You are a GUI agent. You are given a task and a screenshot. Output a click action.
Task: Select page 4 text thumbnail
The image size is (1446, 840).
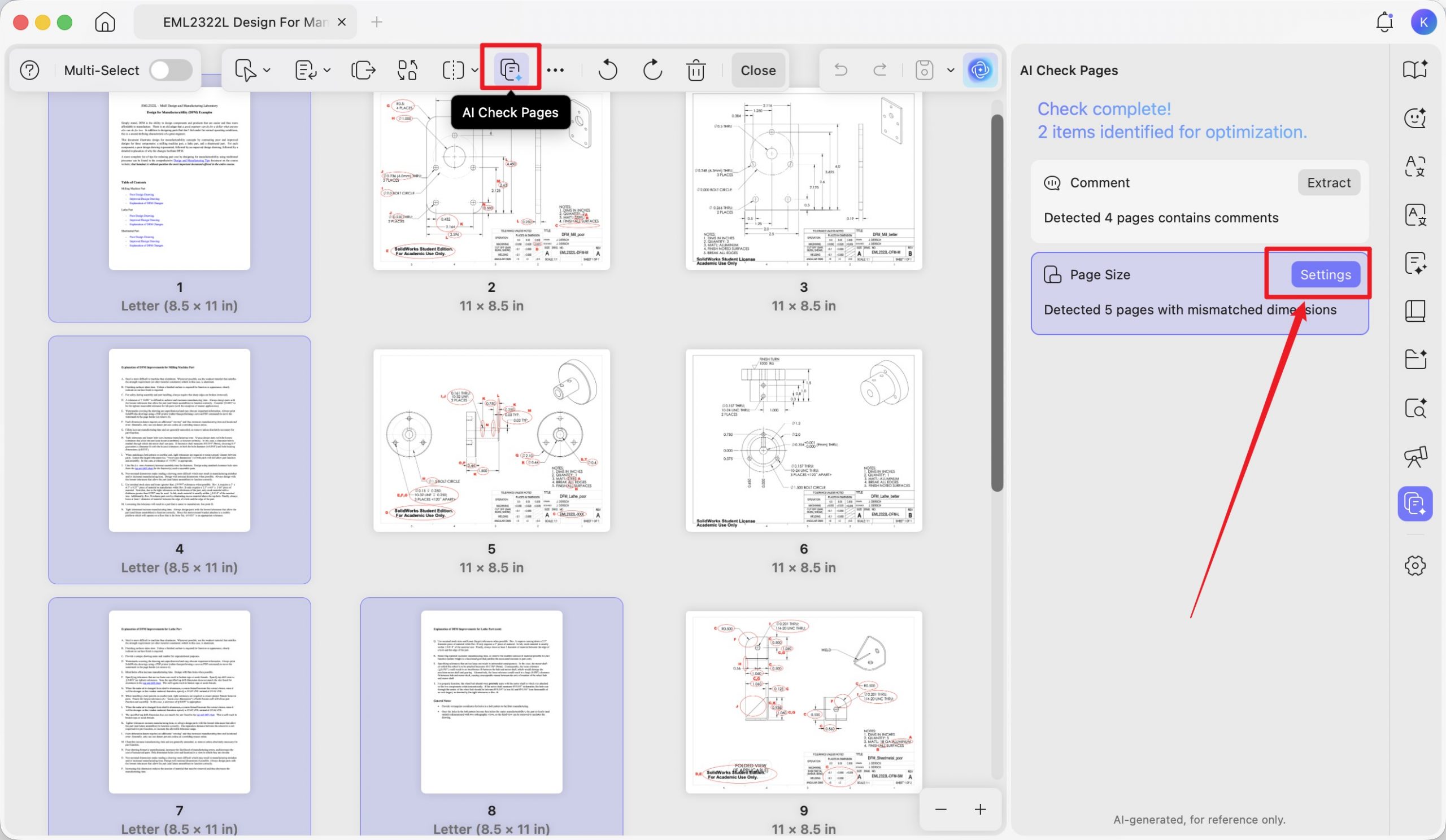click(x=180, y=440)
